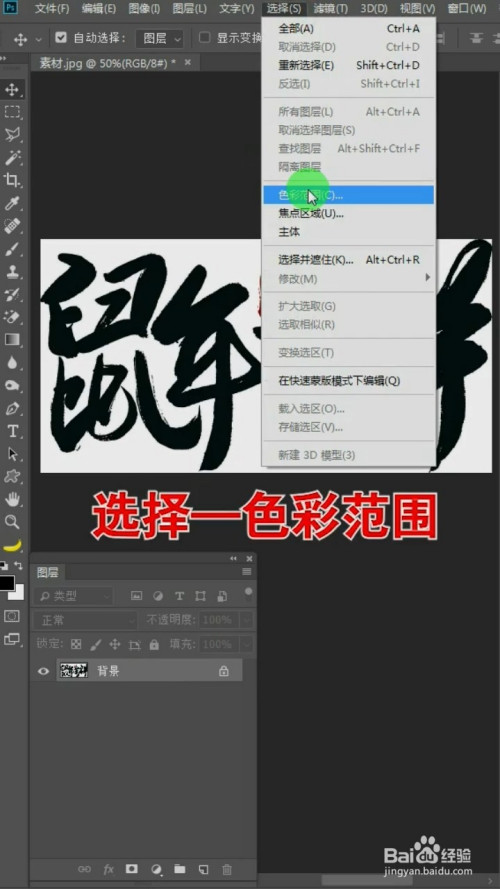The image size is (500, 889).
Task: Choose 焦点区域(U) menu entry
Action: [348, 214]
